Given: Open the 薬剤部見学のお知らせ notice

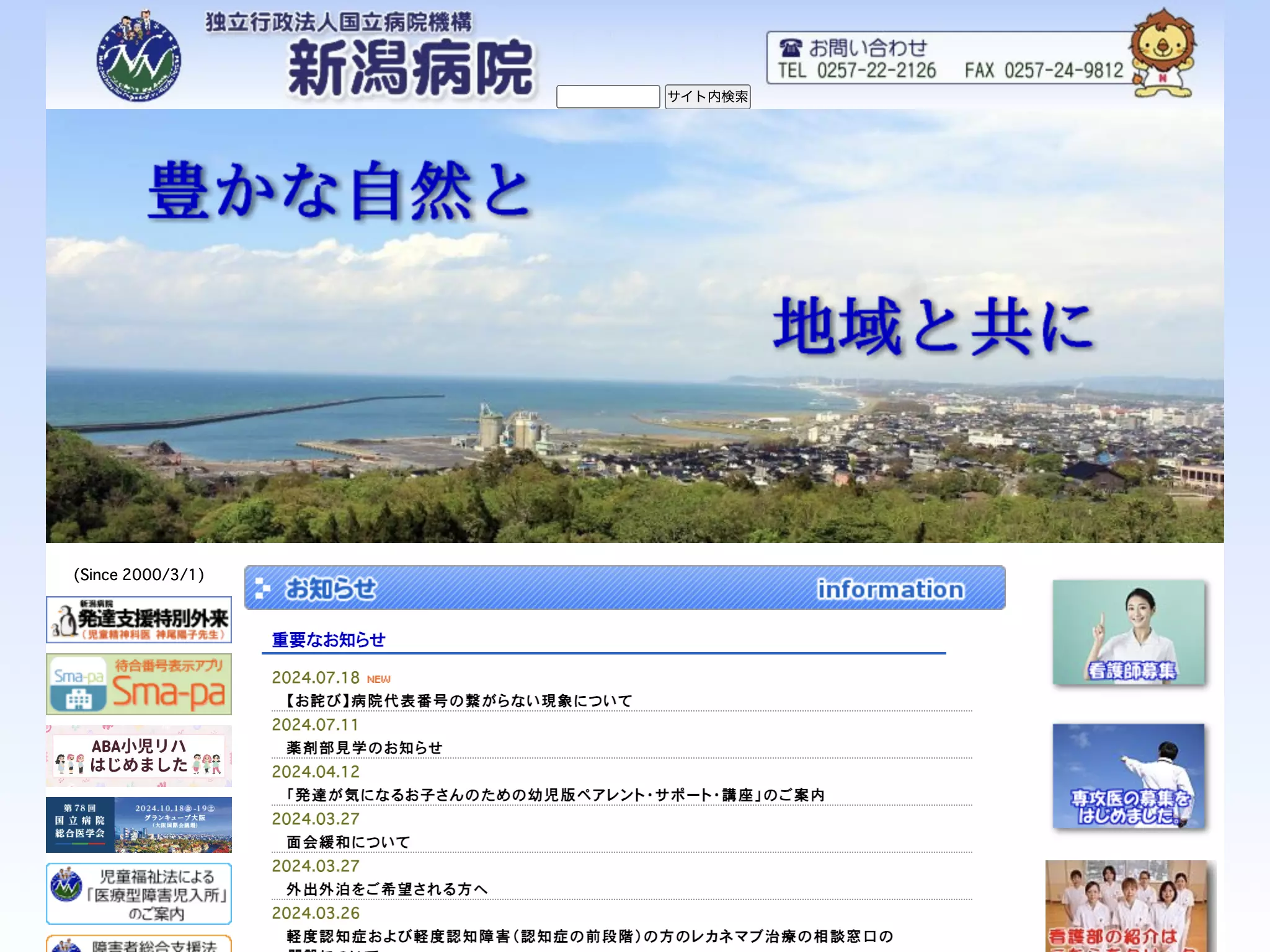Looking at the screenshot, I should [365, 748].
